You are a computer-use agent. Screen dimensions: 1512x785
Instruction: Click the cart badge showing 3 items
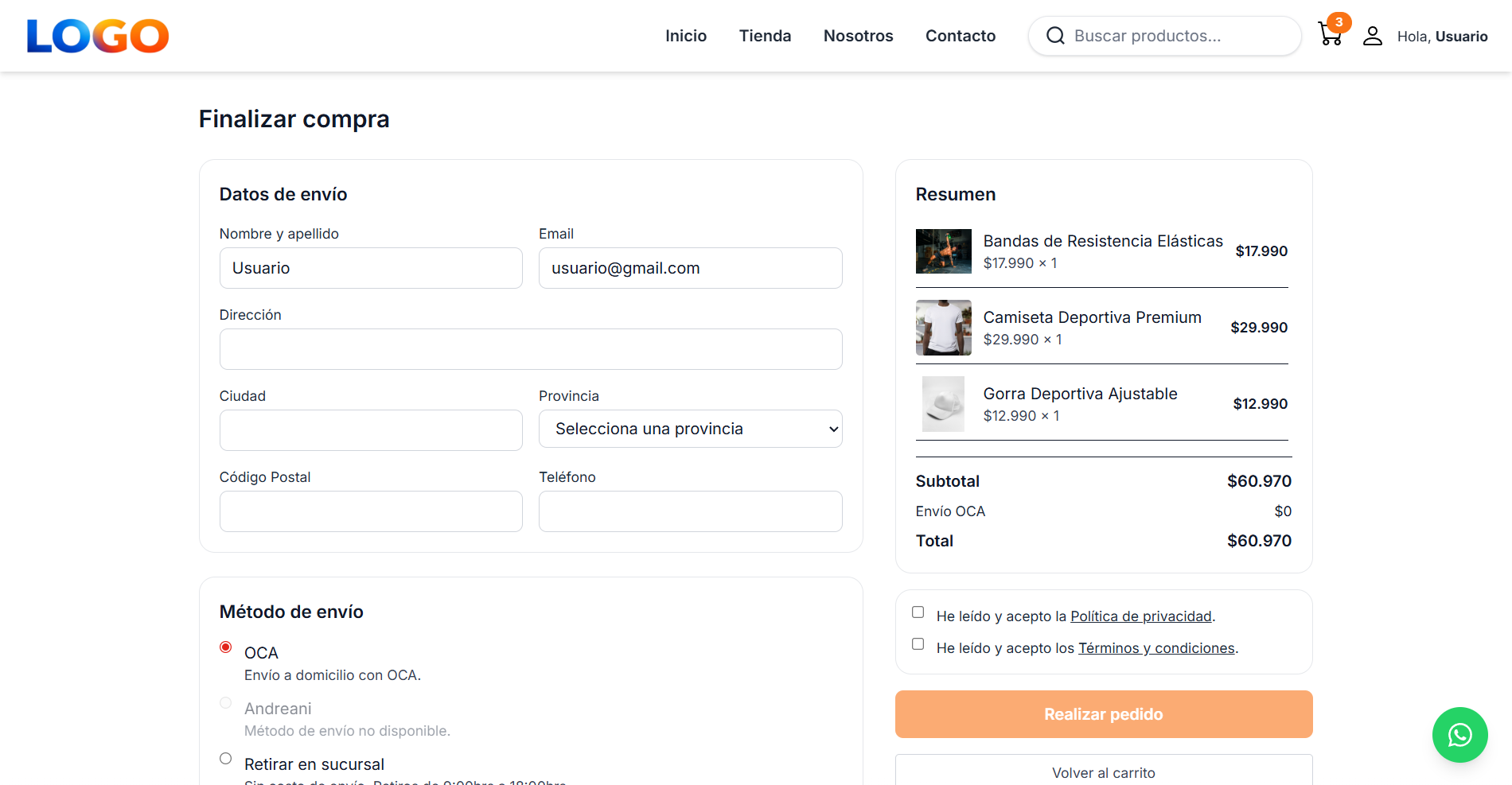click(x=1339, y=22)
